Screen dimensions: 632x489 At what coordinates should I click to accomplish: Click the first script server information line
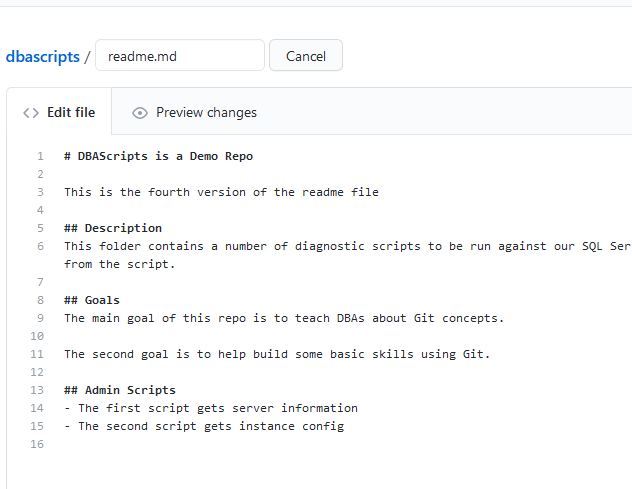point(211,408)
